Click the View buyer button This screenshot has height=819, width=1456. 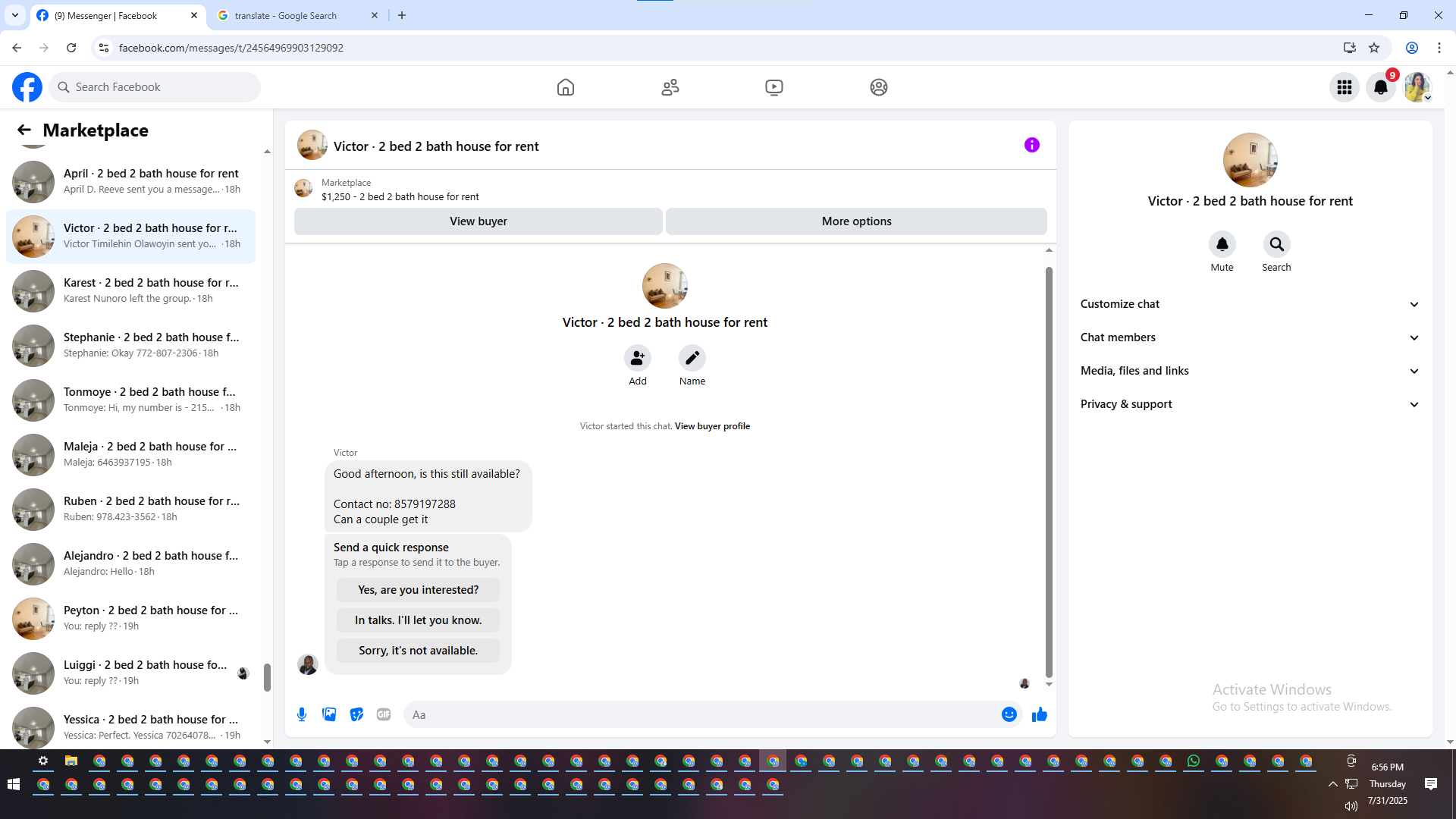pyautogui.click(x=478, y=221)
